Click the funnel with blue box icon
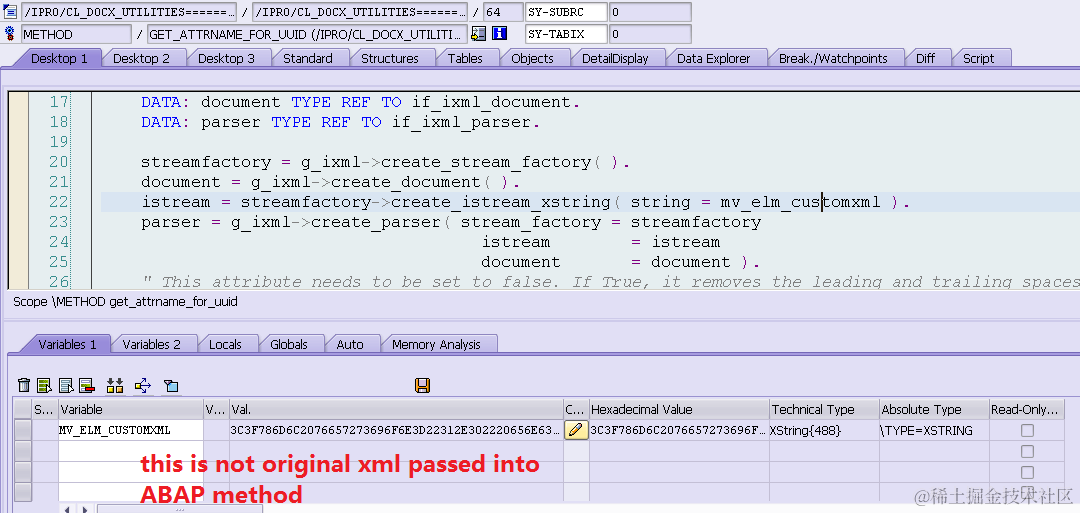1080x513 pixels. (x=171, y=386)
